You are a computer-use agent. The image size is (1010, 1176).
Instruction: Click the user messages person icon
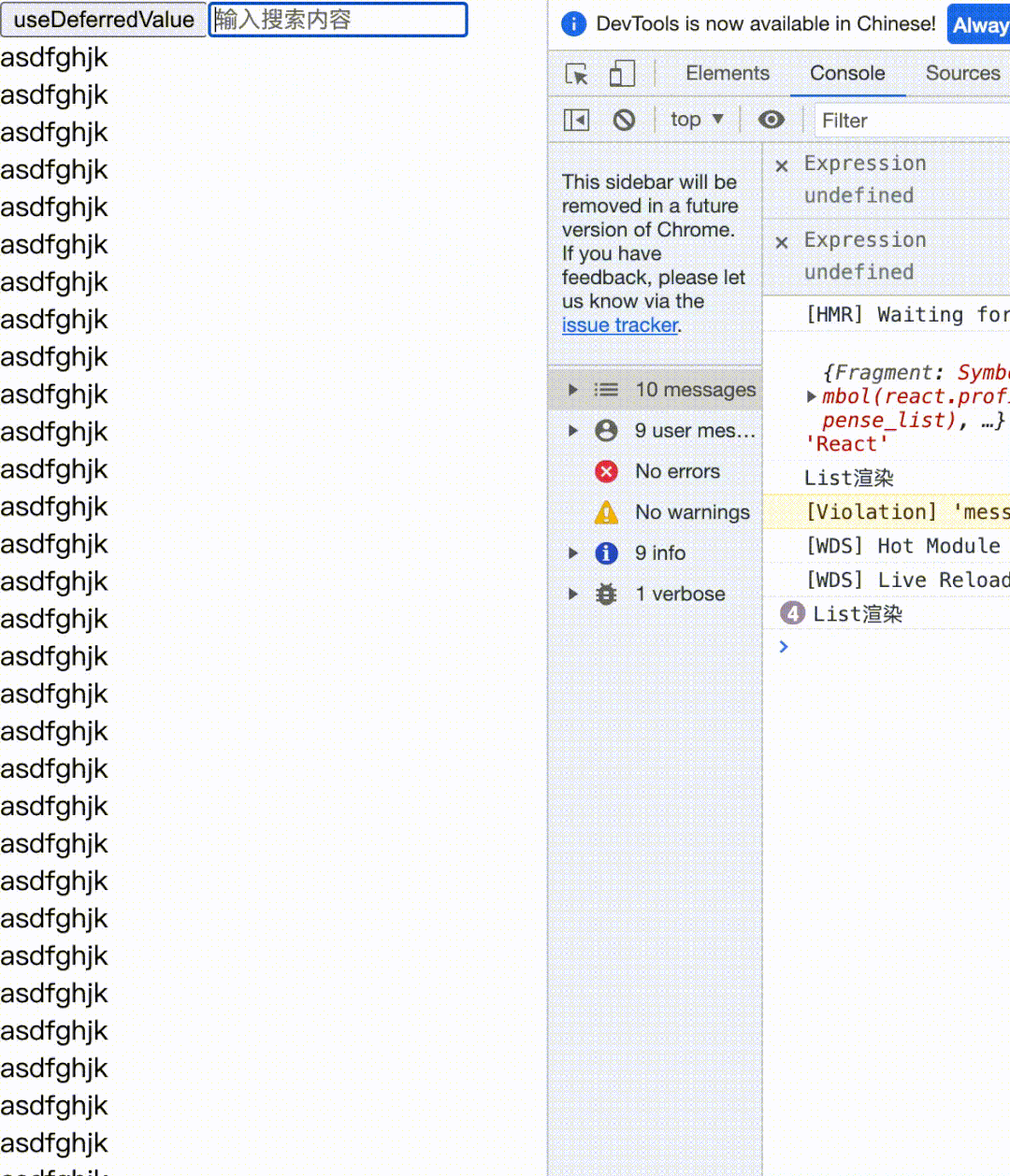point(606,430)
